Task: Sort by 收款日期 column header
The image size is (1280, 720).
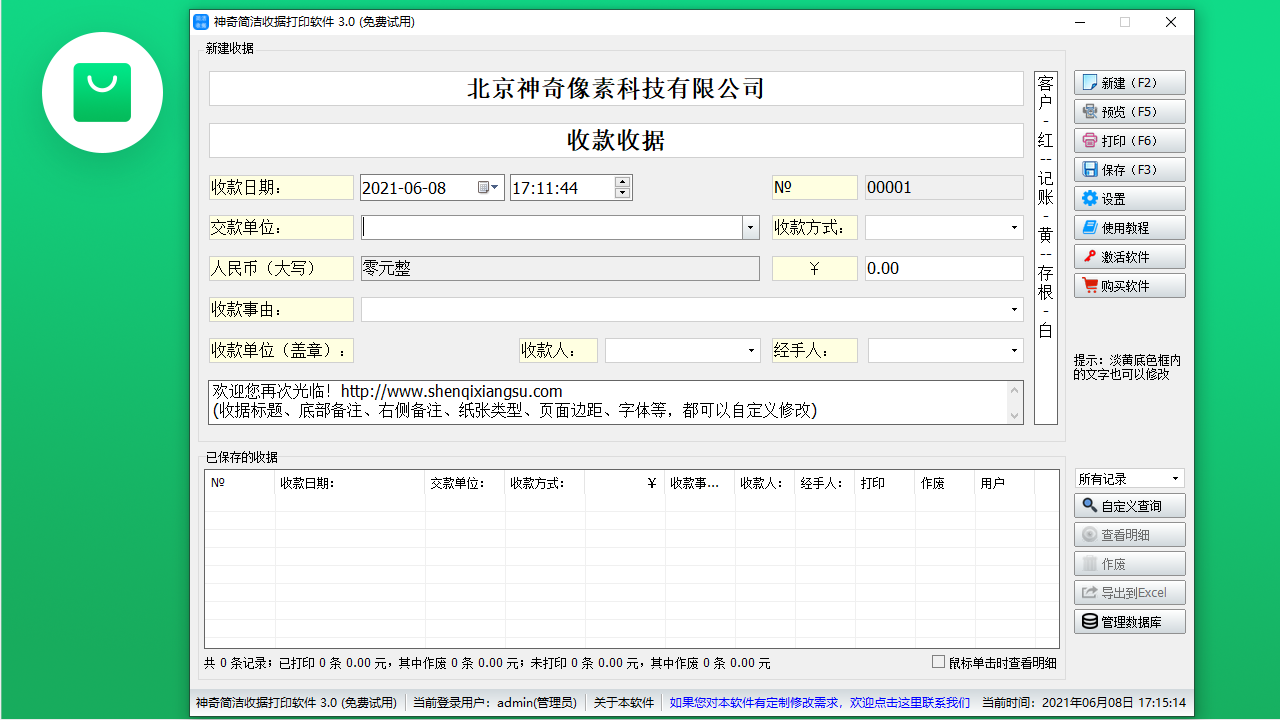Action: pyautogui.click(x=350, y=483)
